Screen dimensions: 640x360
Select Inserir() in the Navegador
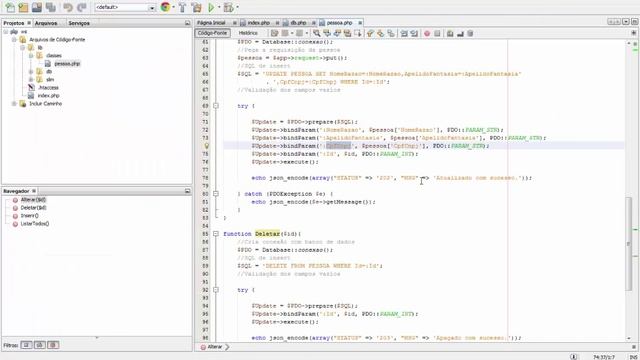click(29, 216)
